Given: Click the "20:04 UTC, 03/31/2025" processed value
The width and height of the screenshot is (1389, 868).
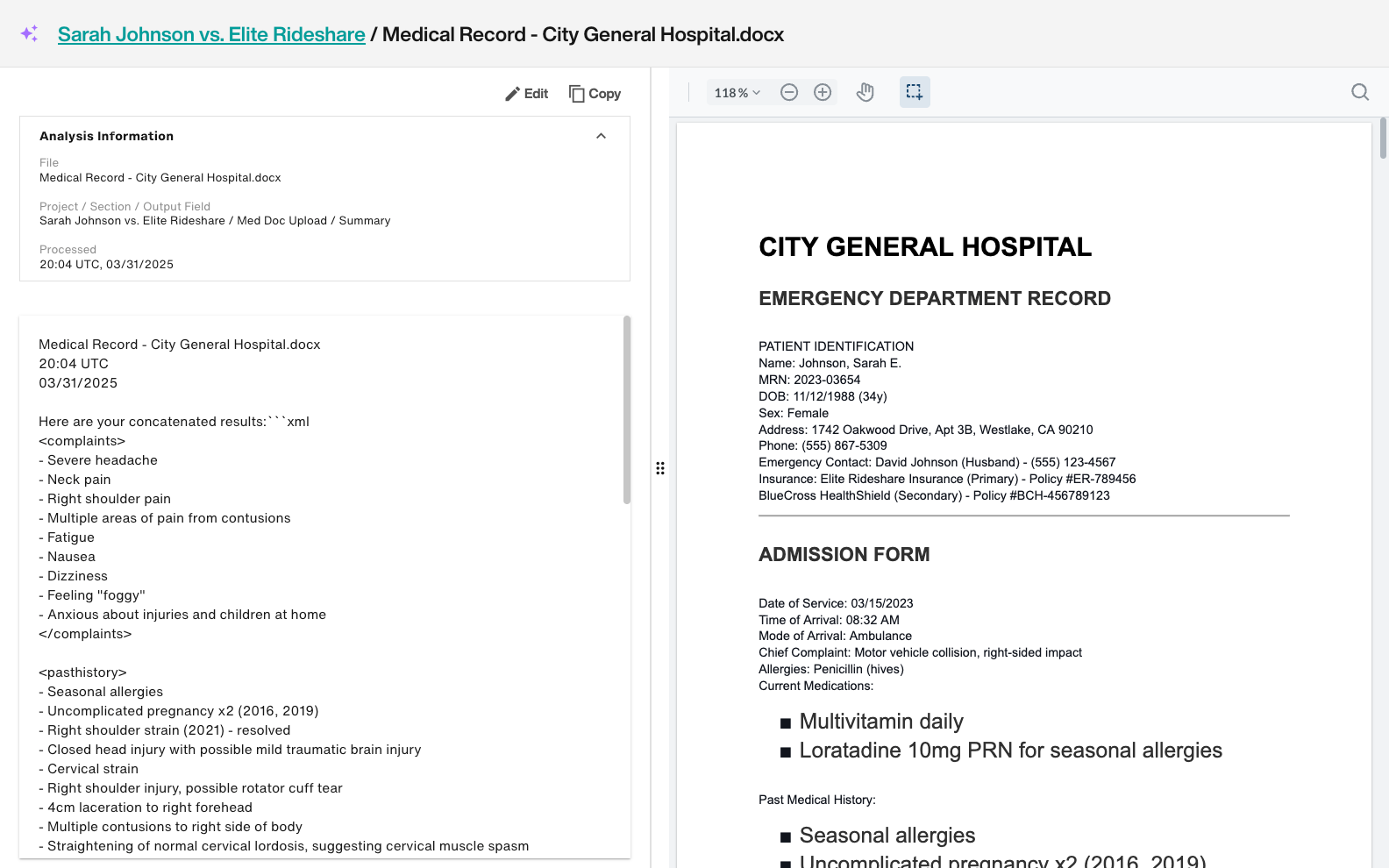Looking at the screenshot, I should click(106, 265).
